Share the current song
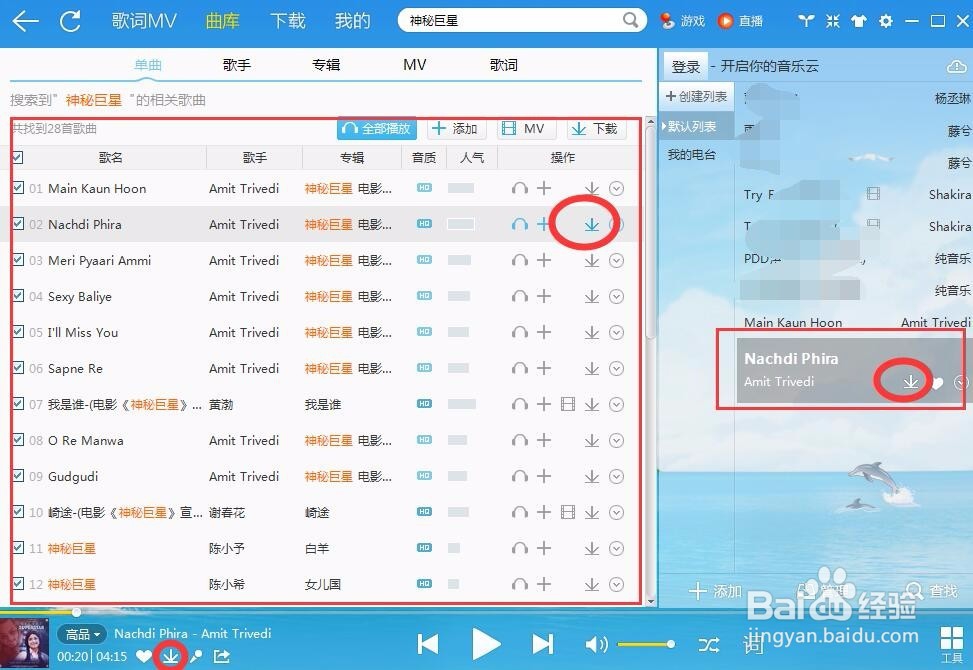The height and width of the screenshot is (670, 973). (222, 656)
